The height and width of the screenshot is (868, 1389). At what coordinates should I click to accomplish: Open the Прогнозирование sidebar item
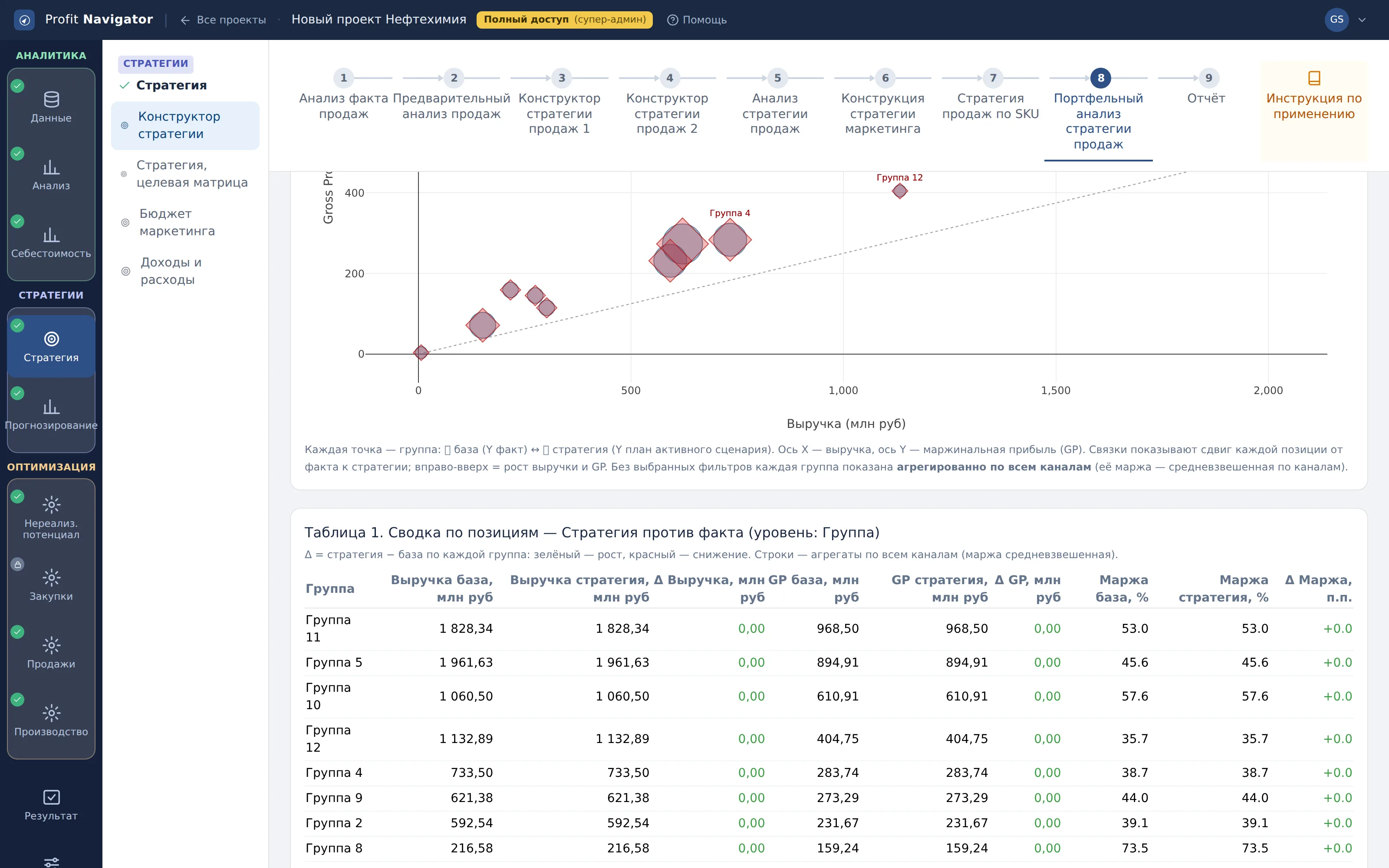click(x=51, y=415)
